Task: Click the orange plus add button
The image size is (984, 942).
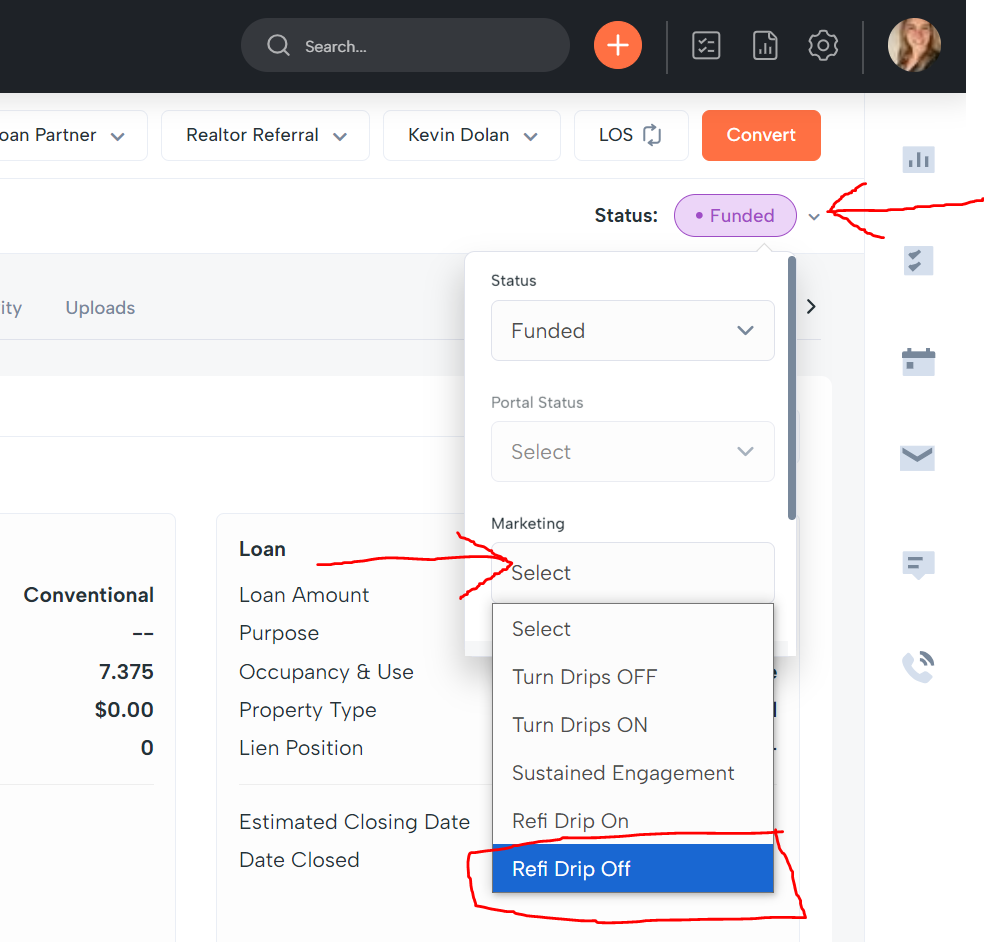Action: tap(617, 46)
